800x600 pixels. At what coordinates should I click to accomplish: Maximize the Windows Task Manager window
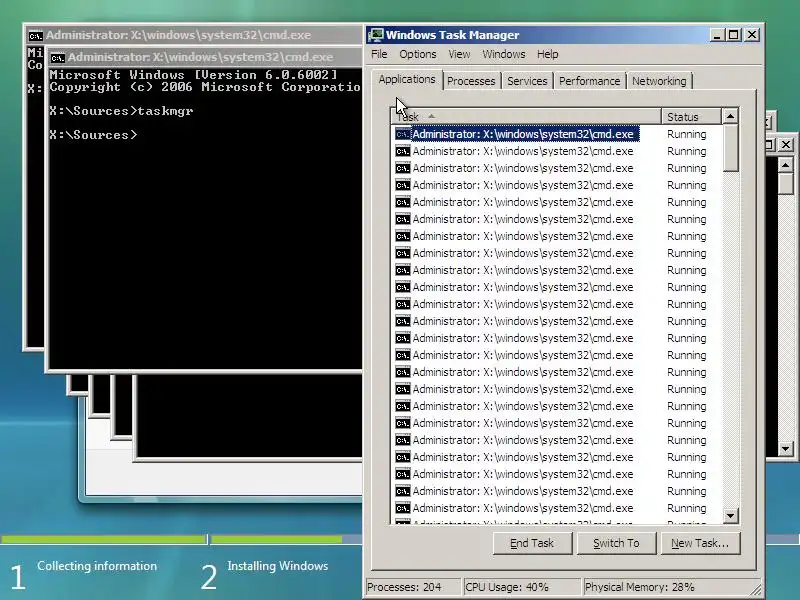click(x=734, y=35)
